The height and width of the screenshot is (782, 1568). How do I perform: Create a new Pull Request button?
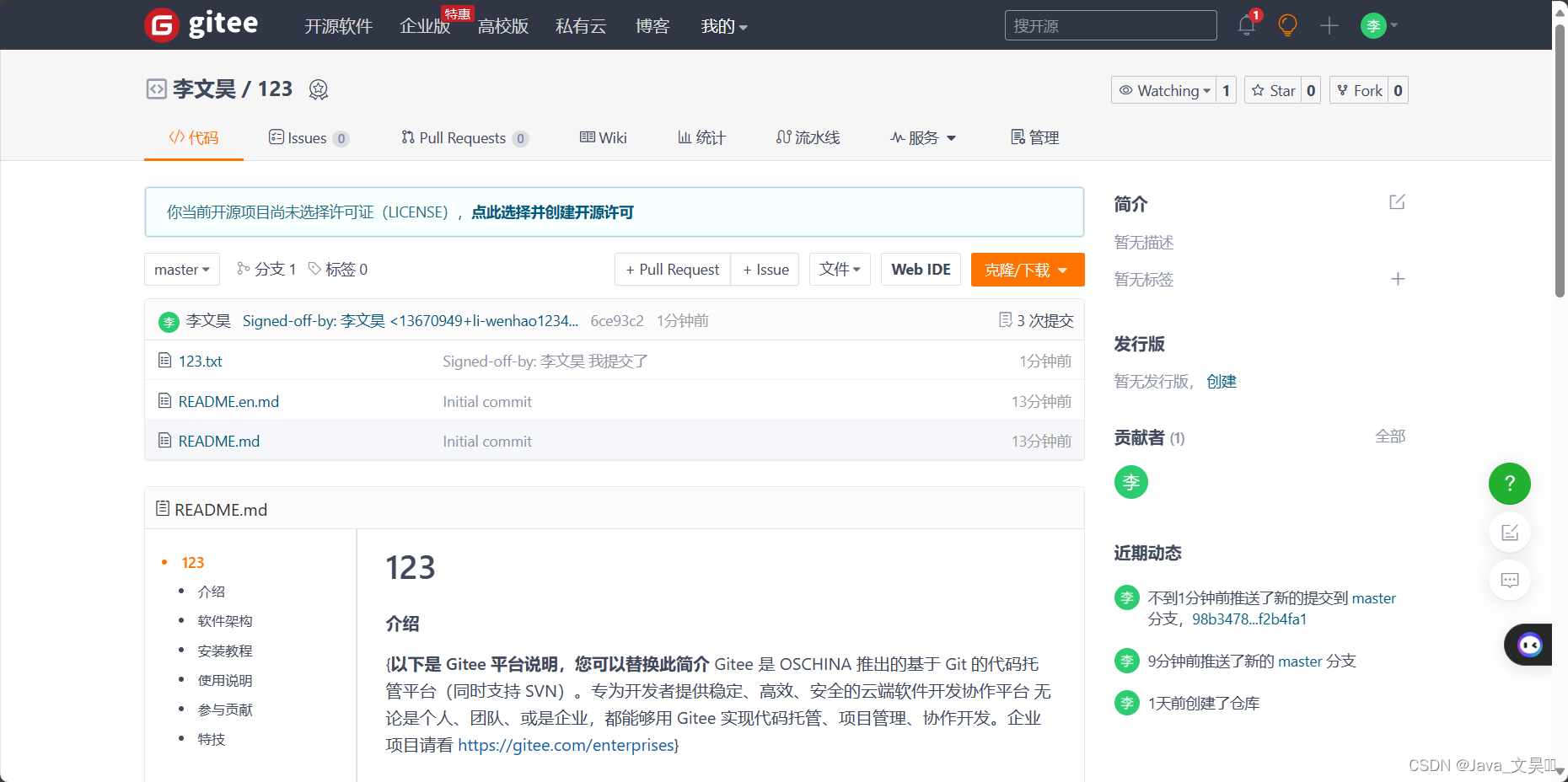[x=673, y=270]
